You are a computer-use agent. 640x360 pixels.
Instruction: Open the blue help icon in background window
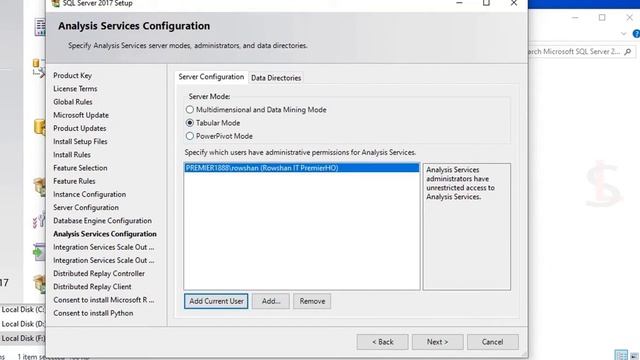click(636, 33)
